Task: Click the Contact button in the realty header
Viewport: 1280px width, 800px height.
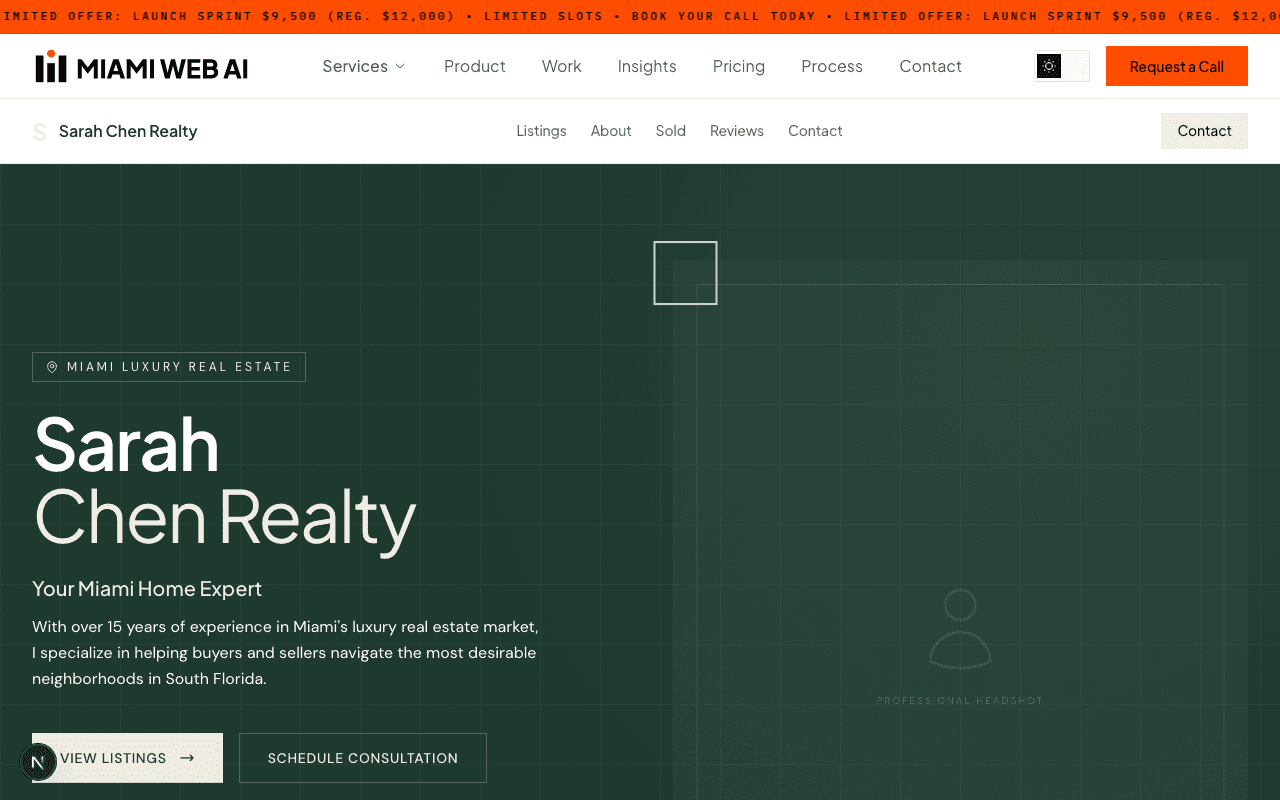Action: (1203, 131)
